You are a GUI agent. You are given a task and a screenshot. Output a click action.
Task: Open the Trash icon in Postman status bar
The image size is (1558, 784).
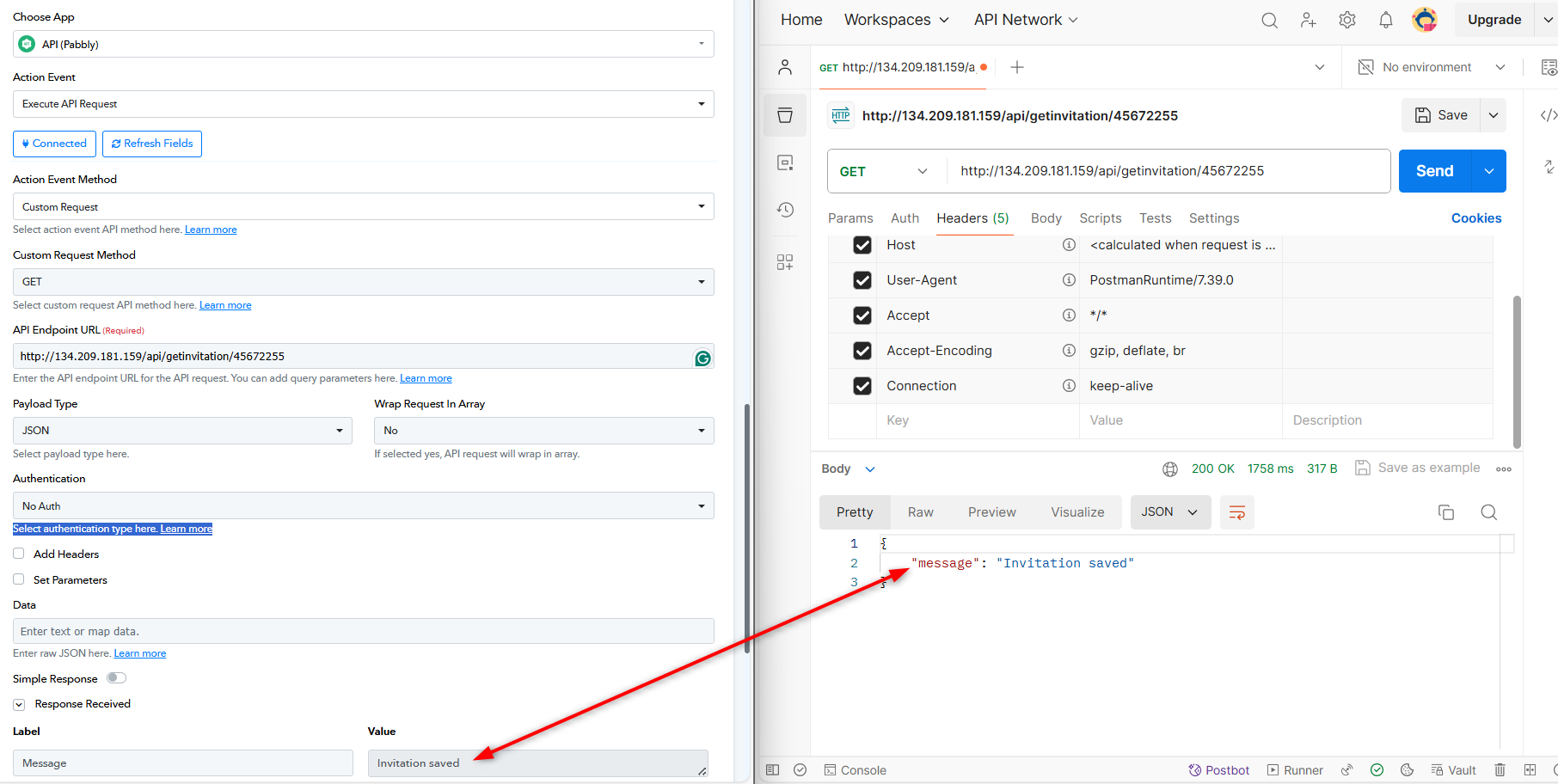pyautogui.click(x=1500, y=770)
